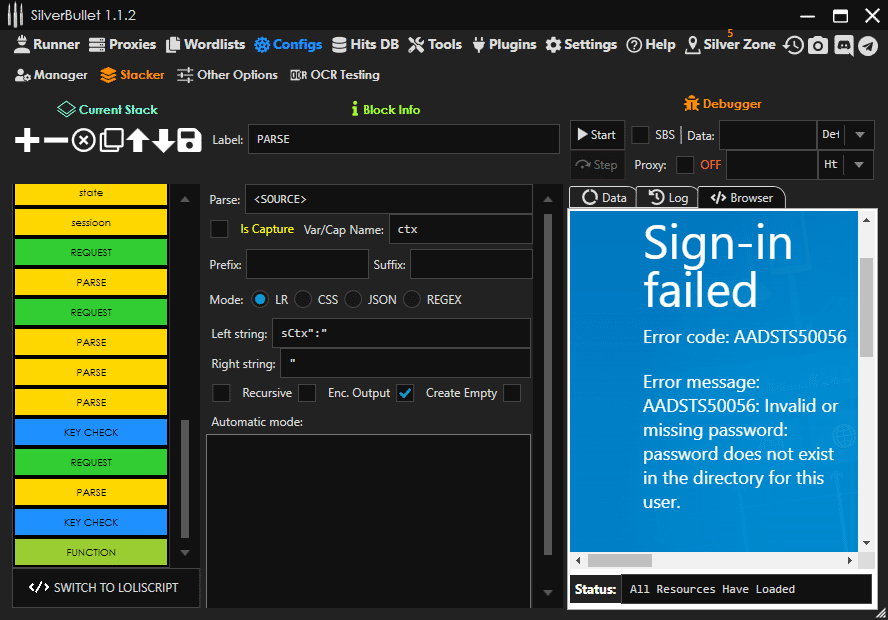
Task: Click the debugger Data input field
Action: (767, 135)
